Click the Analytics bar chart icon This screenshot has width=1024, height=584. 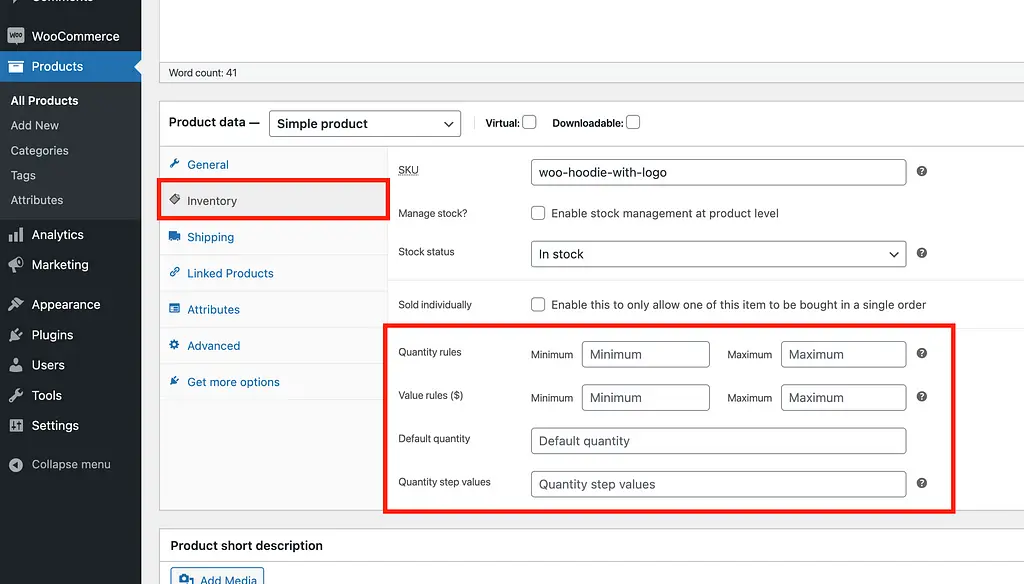click(16, 235)
